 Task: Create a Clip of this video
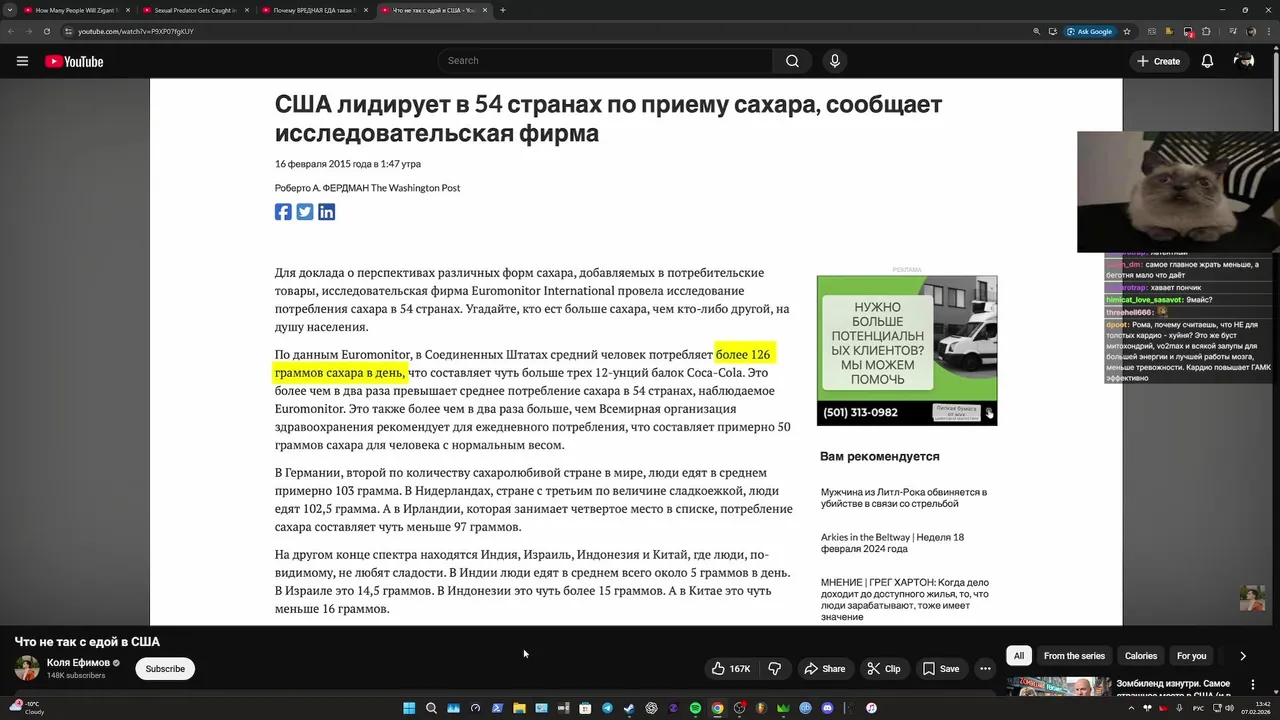coord(884,669)
